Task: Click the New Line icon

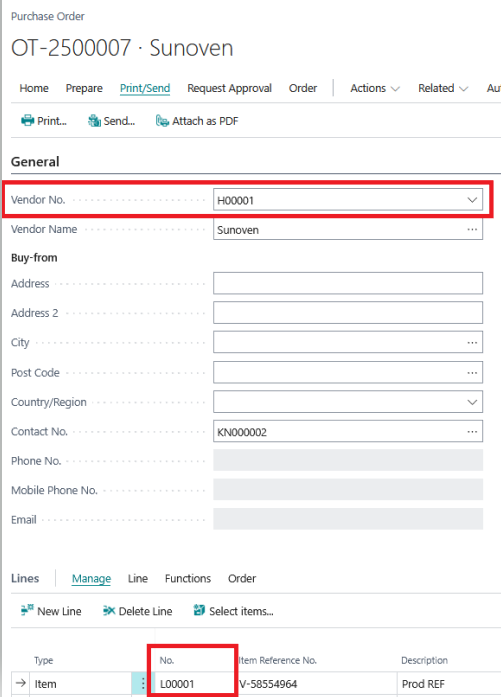Action: tap(27, 610)
